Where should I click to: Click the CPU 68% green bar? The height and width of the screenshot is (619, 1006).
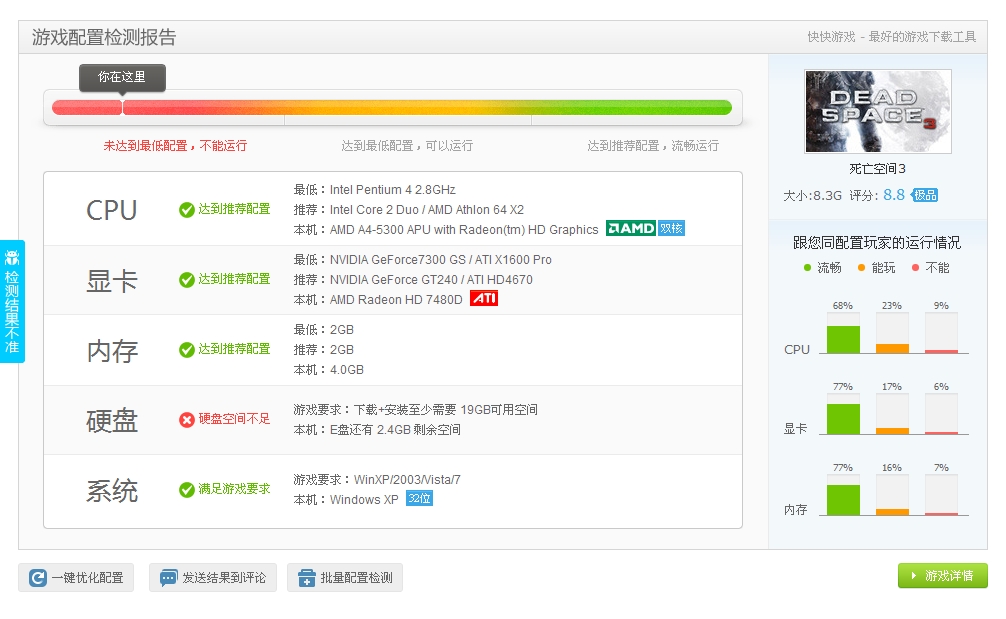pos(843,339)
